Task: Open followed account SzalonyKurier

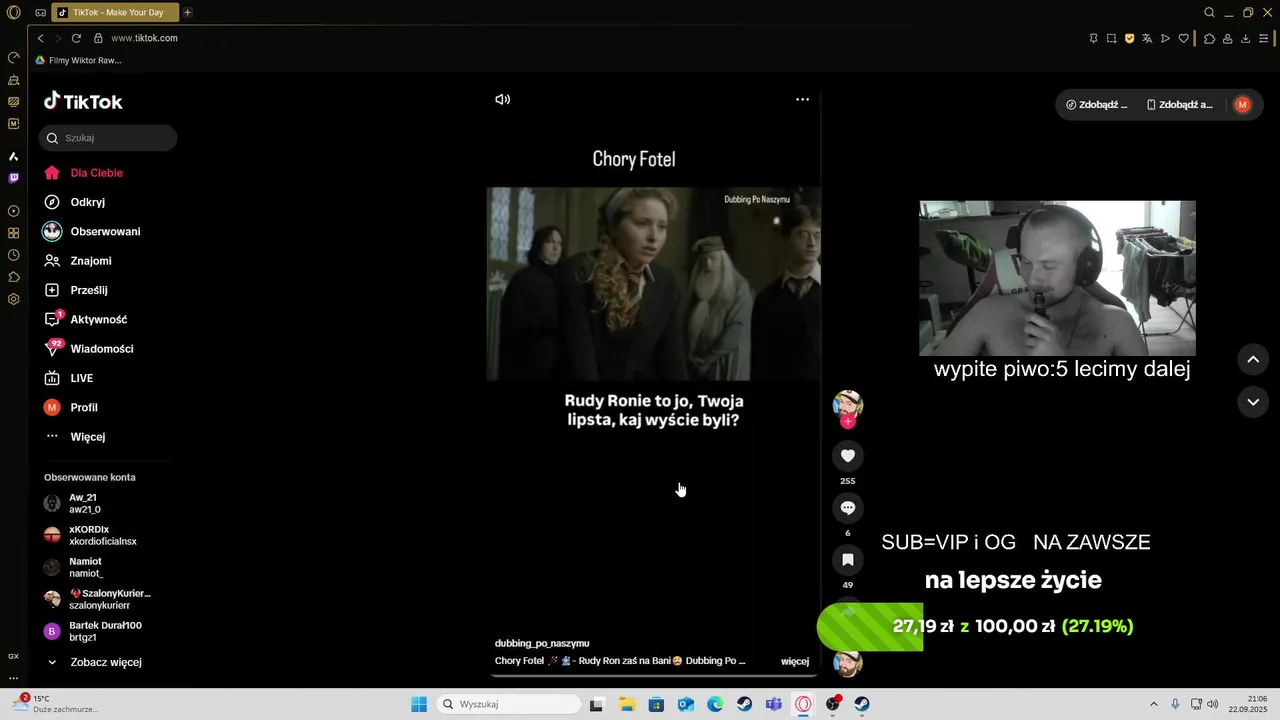Action: tap(97, 599)
